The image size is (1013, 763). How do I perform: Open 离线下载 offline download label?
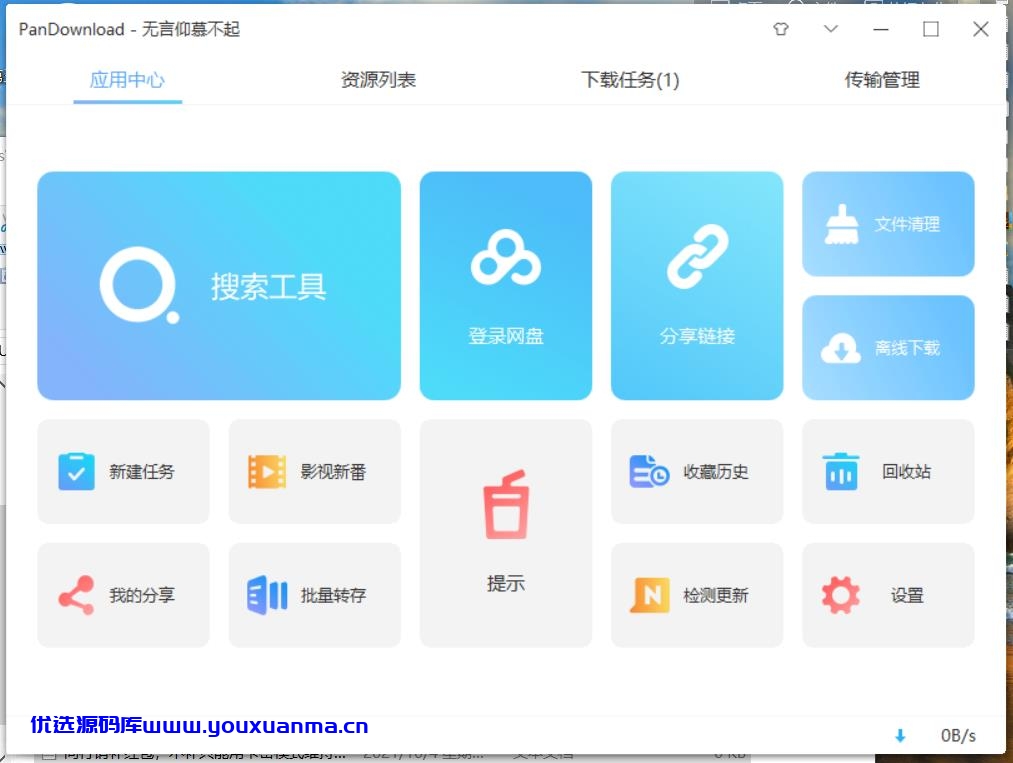pos(907,348)
